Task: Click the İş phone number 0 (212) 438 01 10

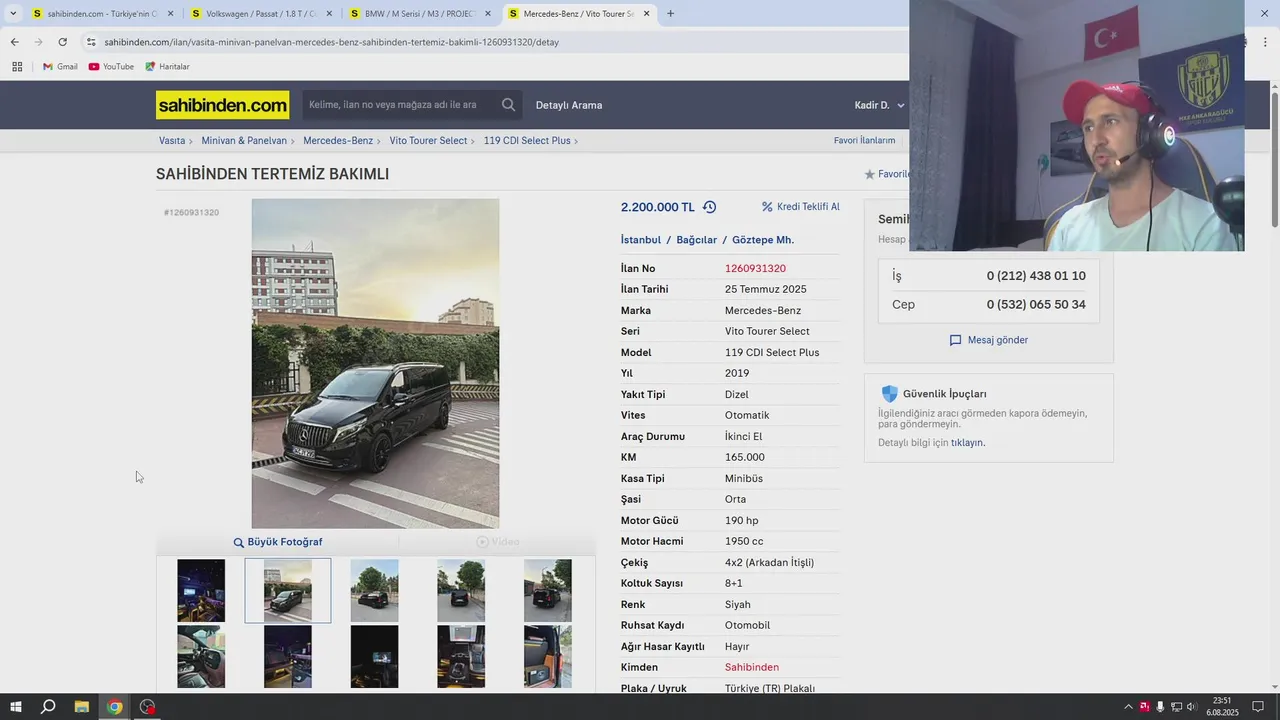Action: coord(1036,276)
